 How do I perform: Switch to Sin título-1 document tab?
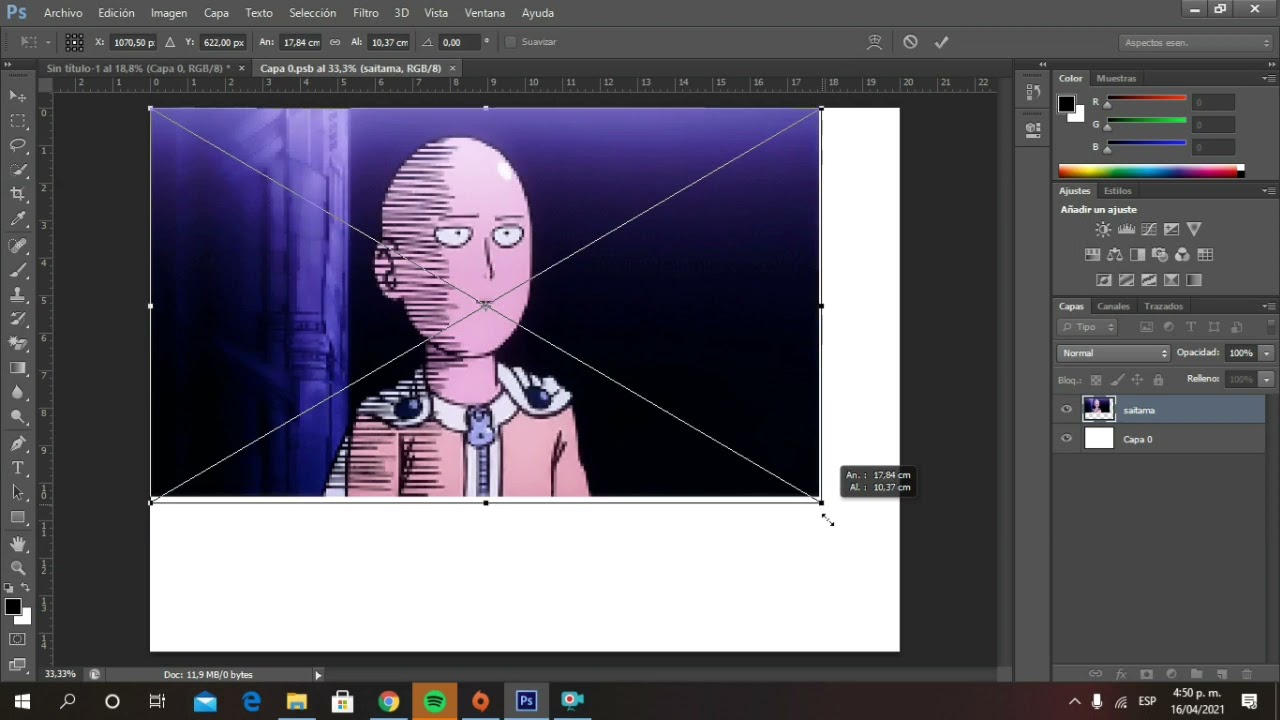139,68
